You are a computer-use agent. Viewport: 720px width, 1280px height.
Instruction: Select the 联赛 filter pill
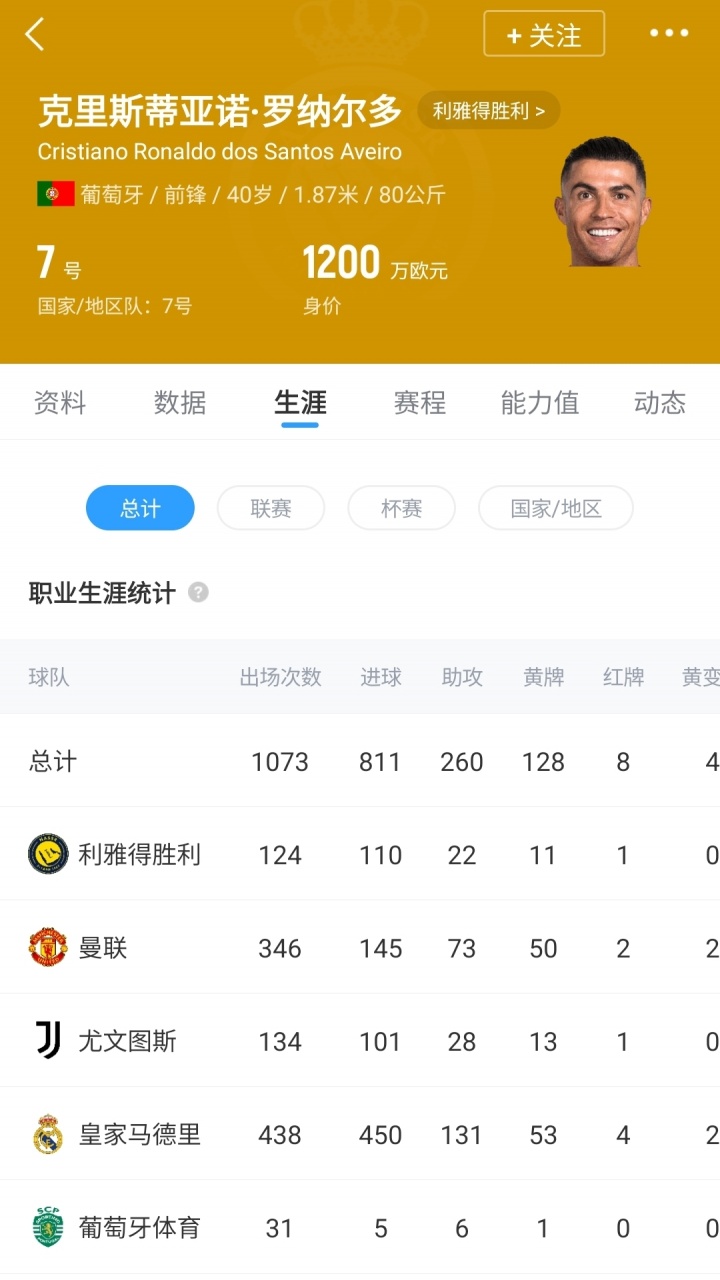click(271, 508)
